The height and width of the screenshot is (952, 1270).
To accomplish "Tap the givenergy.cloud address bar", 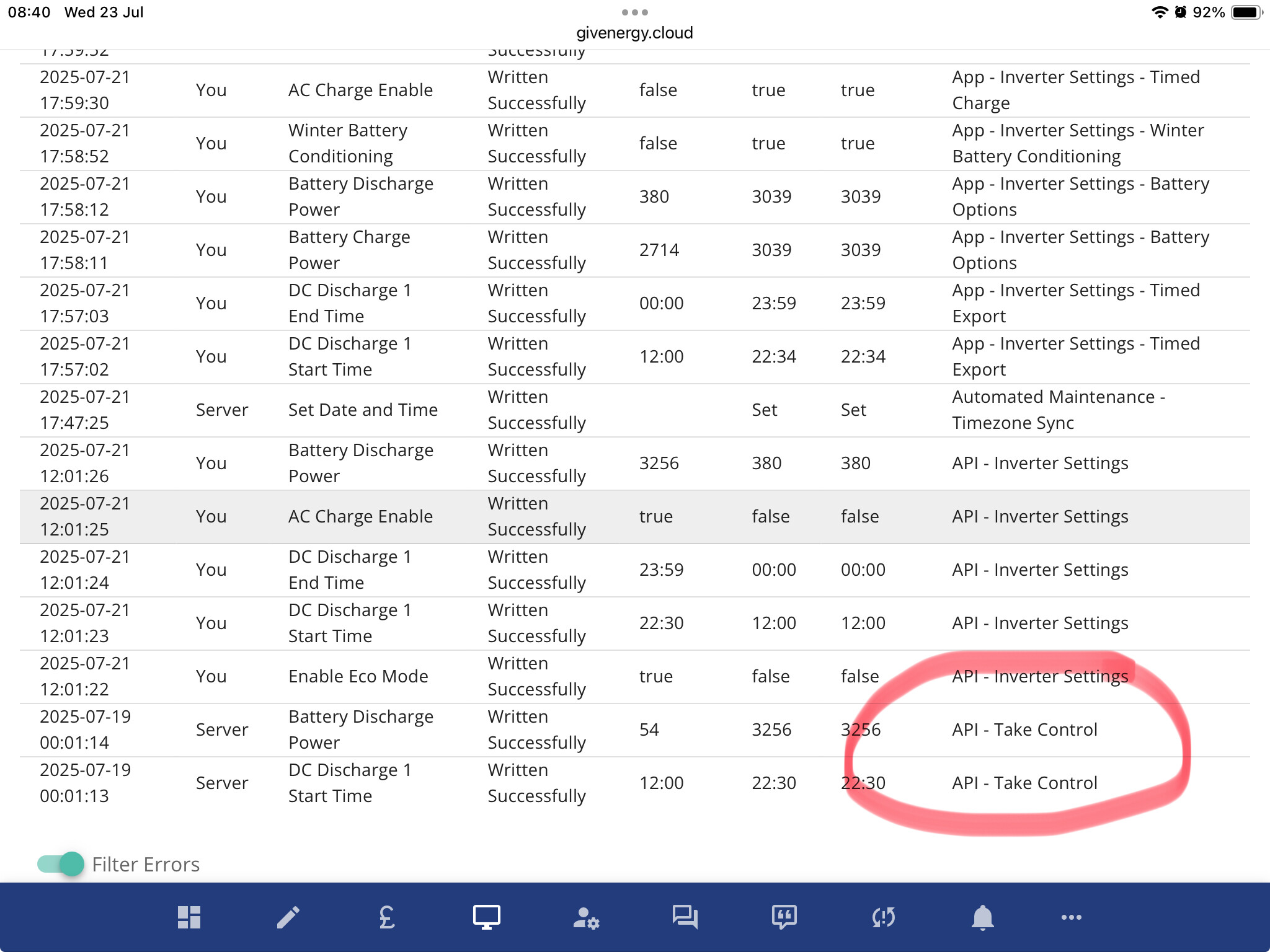I will coord(634,33).
